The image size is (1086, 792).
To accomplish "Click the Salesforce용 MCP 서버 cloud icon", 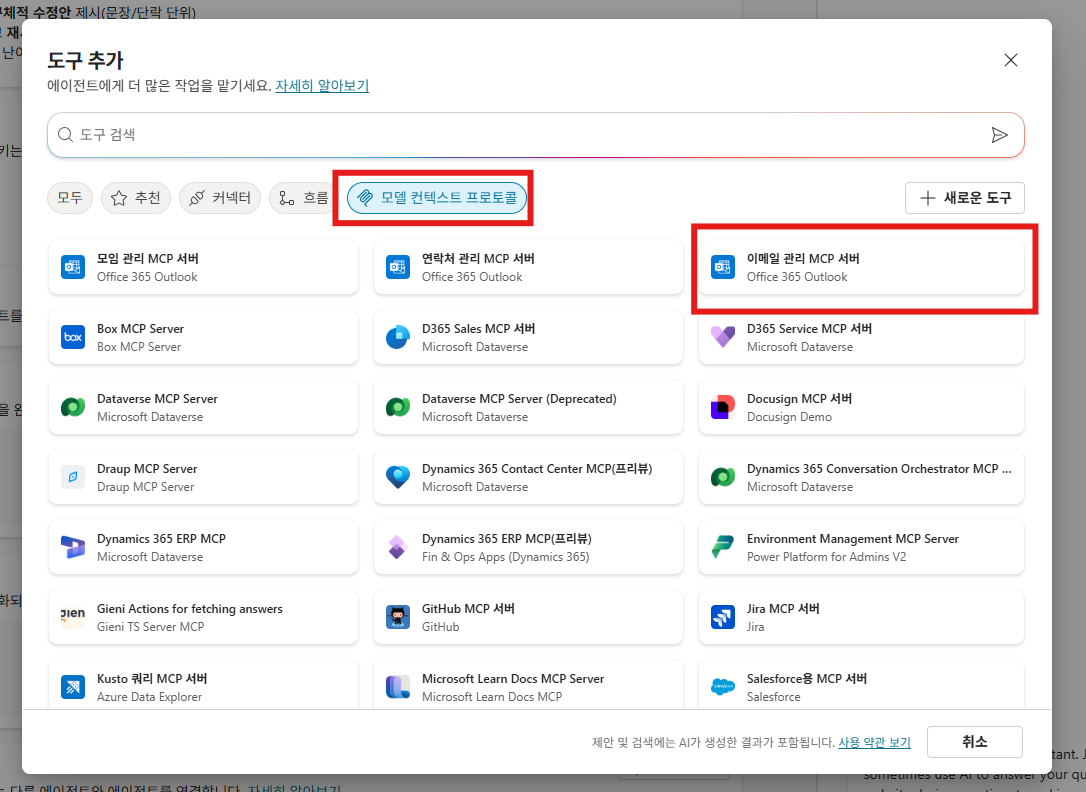I will point(722,687).
